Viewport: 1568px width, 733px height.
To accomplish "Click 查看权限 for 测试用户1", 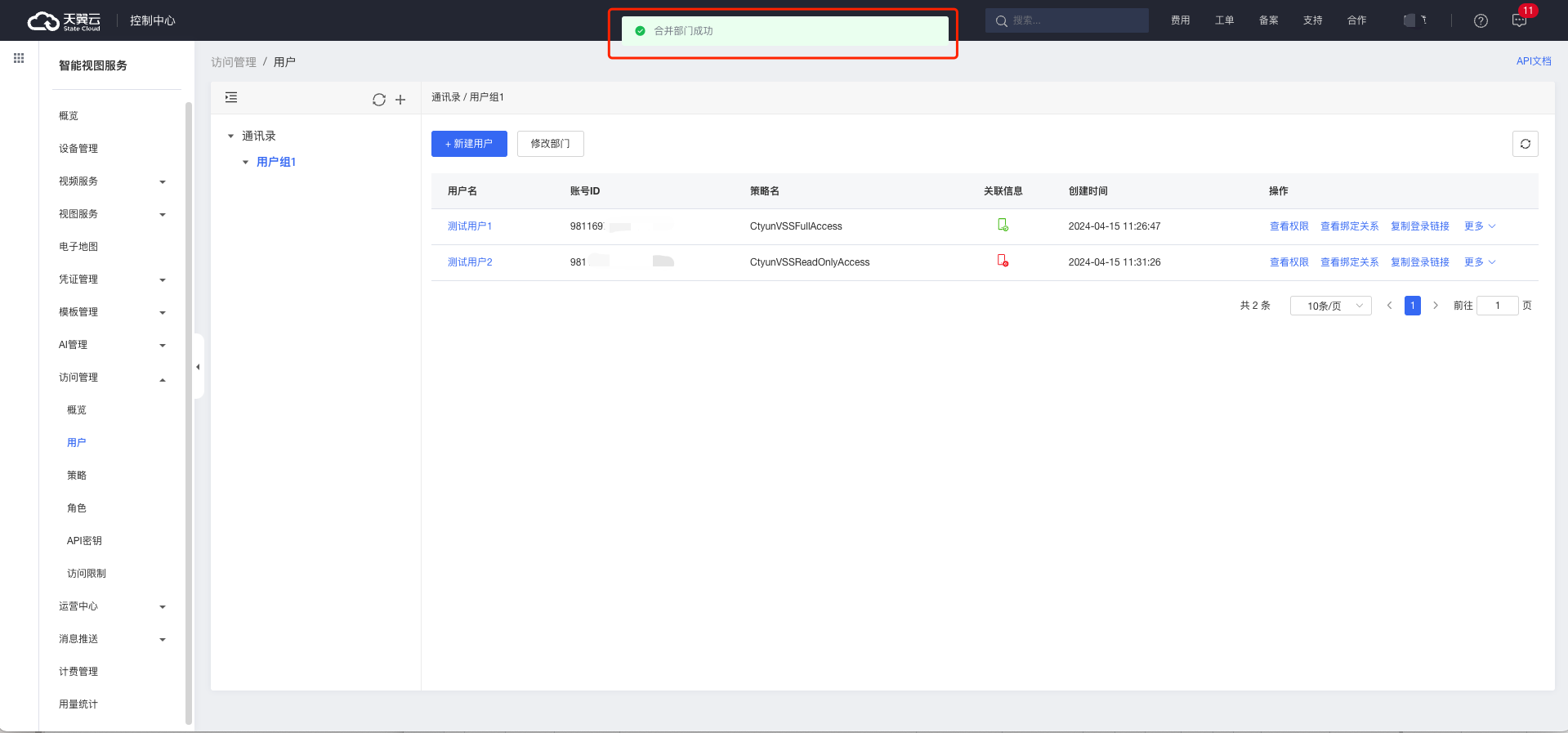I will tap(1289, 226).
